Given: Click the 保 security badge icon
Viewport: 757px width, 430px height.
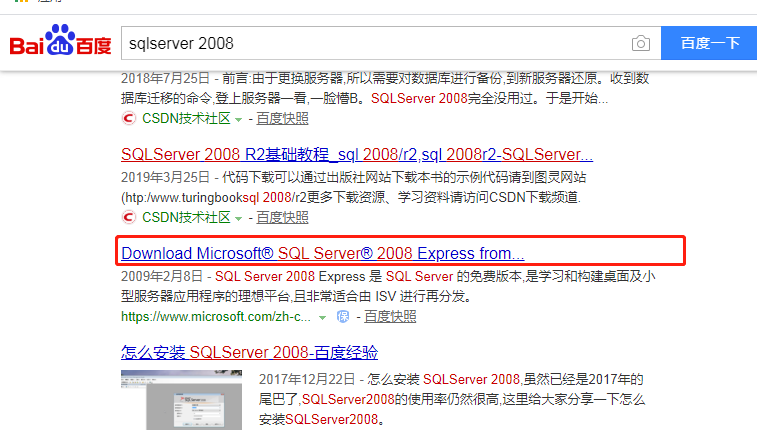Looking at the screenshot, I should tap(343, 317).
